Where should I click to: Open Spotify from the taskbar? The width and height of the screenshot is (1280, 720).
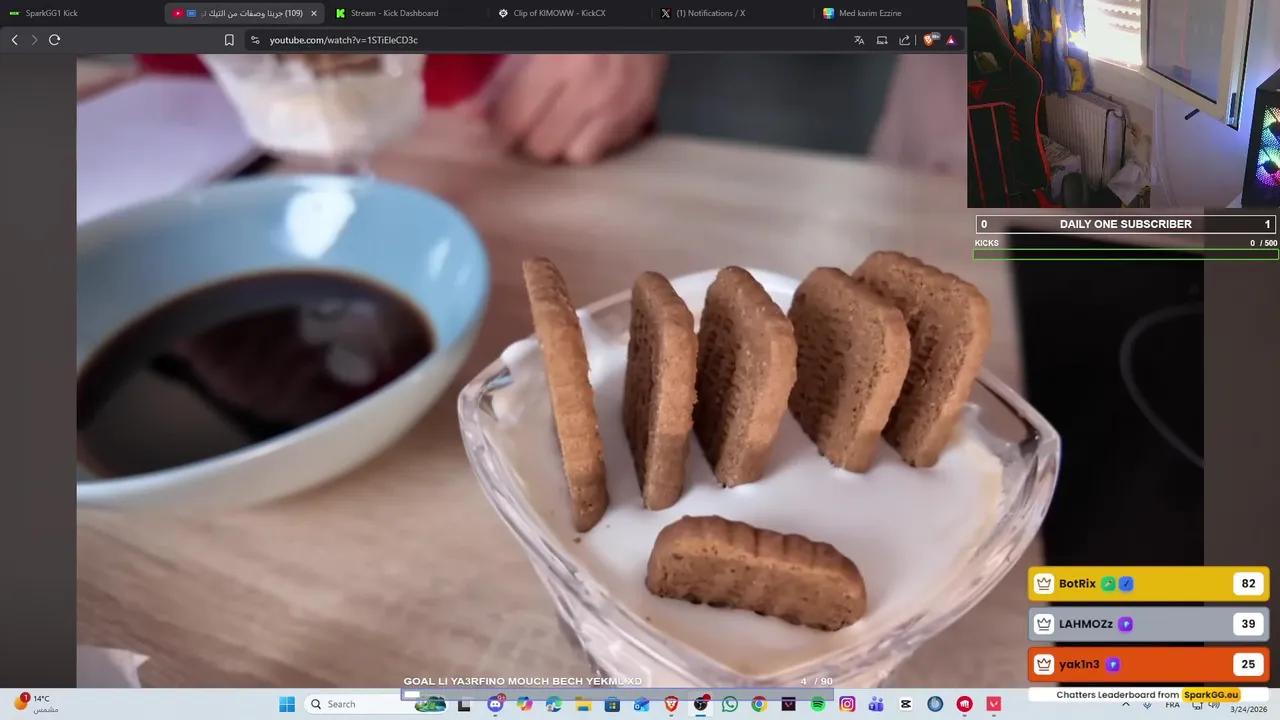pyautogui.click(x=818, y=704)
